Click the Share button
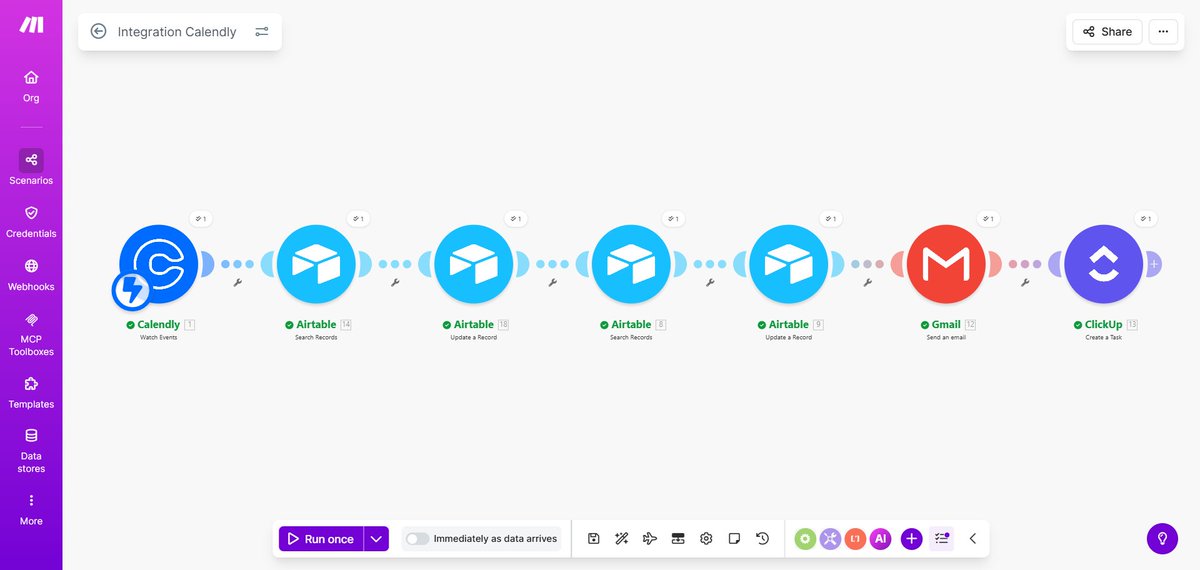The height and width of the screenshot is (570, 1200). point(1107,31)
